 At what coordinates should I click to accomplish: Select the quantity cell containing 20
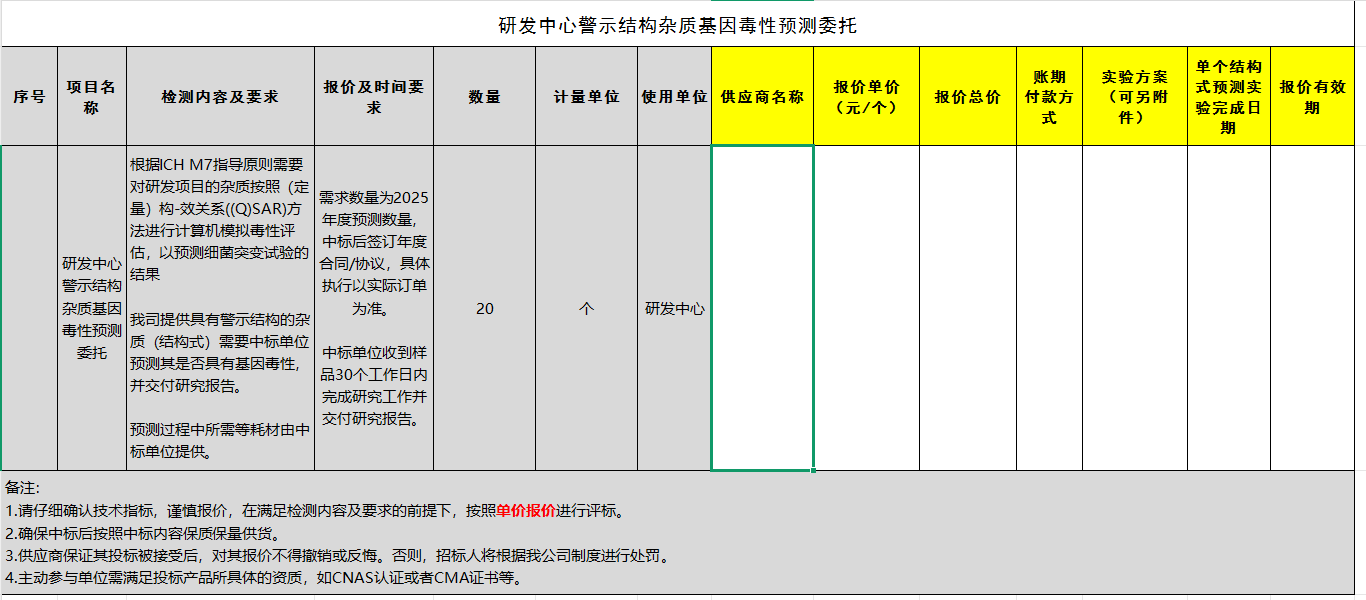click(485, 309)
